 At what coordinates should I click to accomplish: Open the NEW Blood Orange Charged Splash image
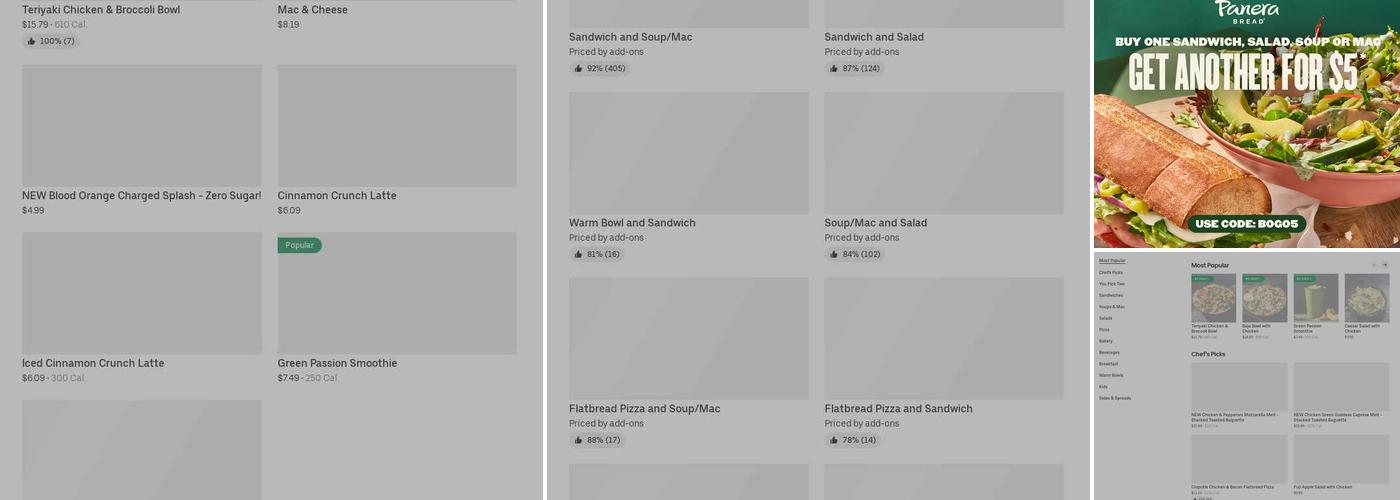click(142, 126)
